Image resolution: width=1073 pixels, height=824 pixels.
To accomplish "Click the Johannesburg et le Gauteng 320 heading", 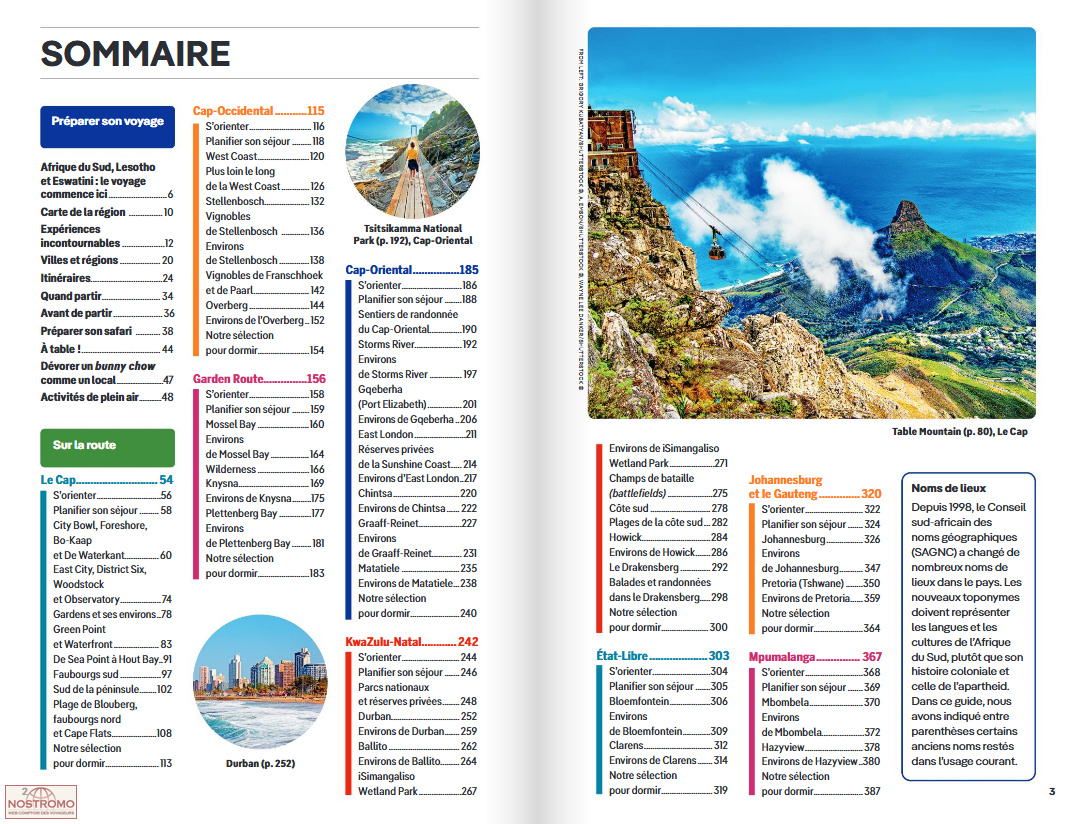I will pos(815,487).
